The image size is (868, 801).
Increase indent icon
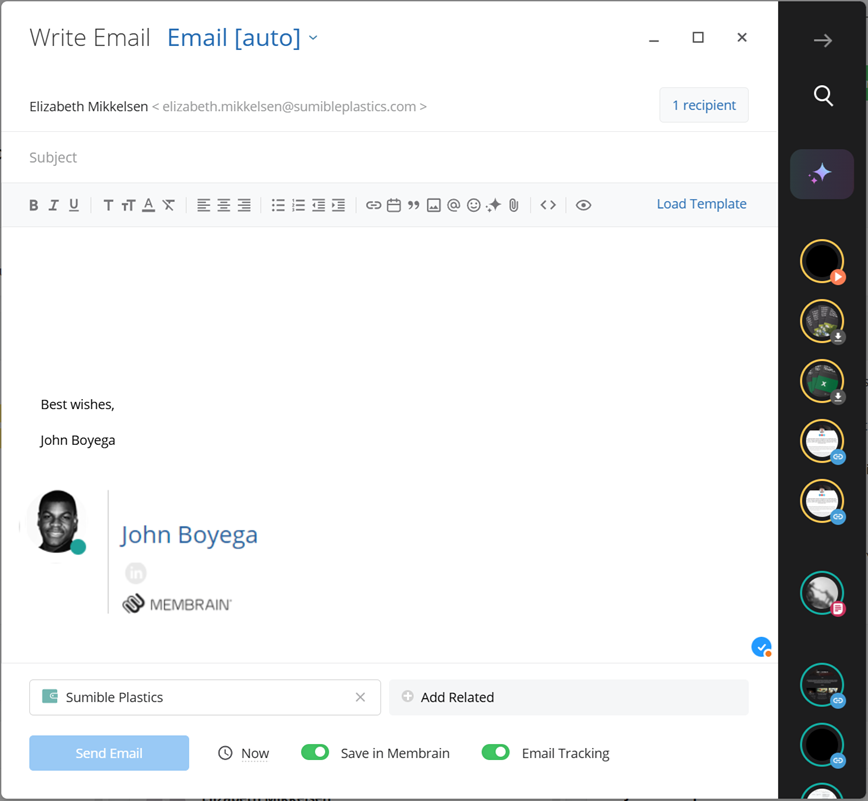tap(339, 205)
